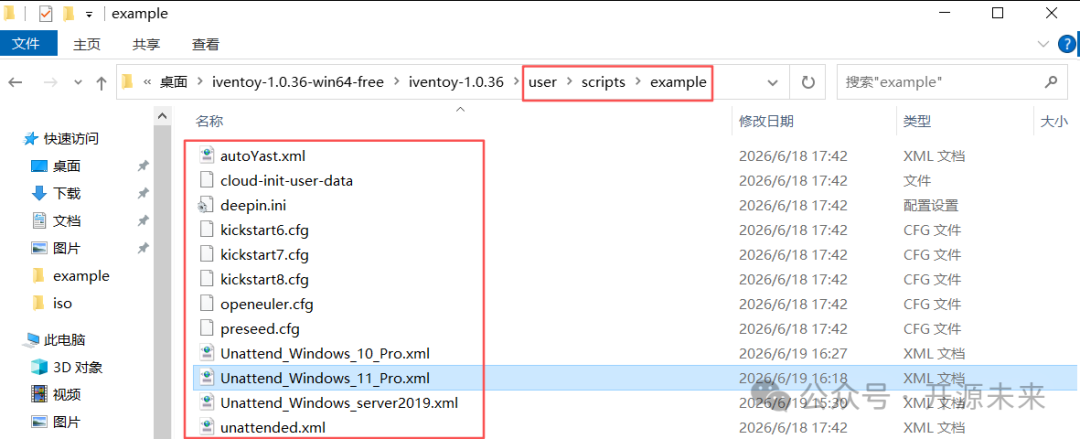Click the pin beside 桌面
1080x439 pixels.
[x=143, y=166]
